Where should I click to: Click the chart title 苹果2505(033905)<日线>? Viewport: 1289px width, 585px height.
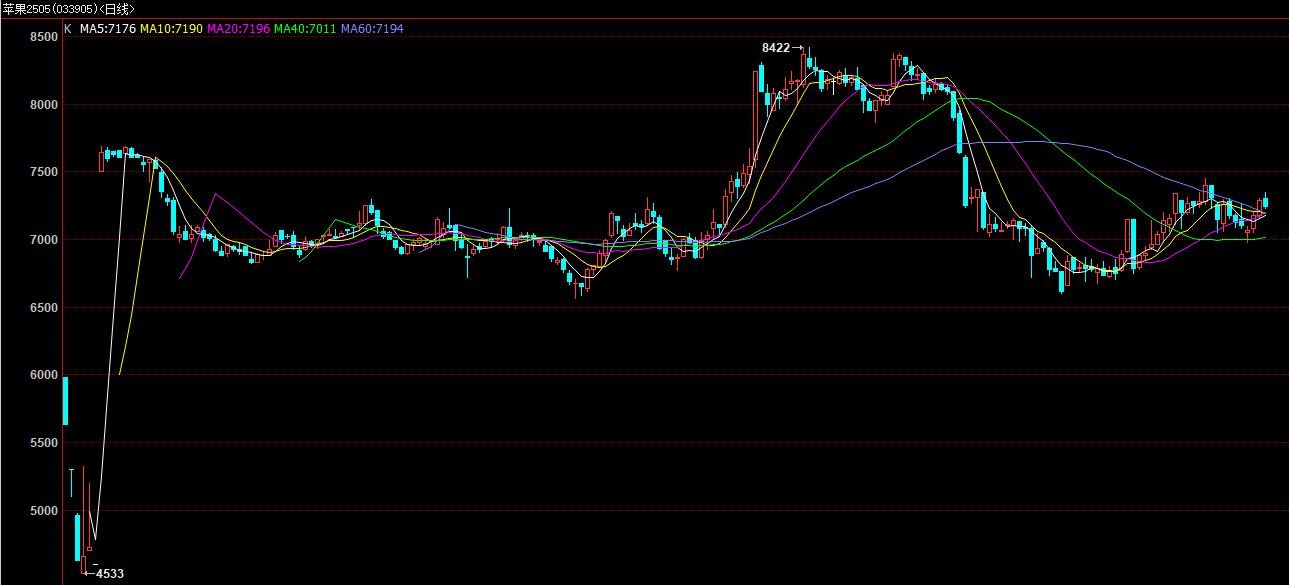[x=69, y=8]
